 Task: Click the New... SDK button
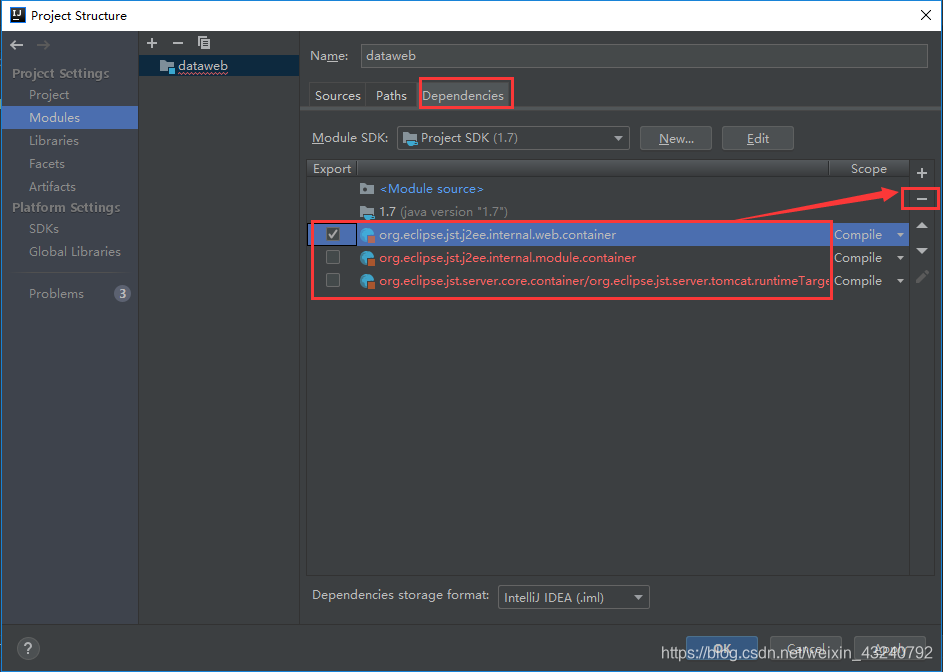[676, 138]
